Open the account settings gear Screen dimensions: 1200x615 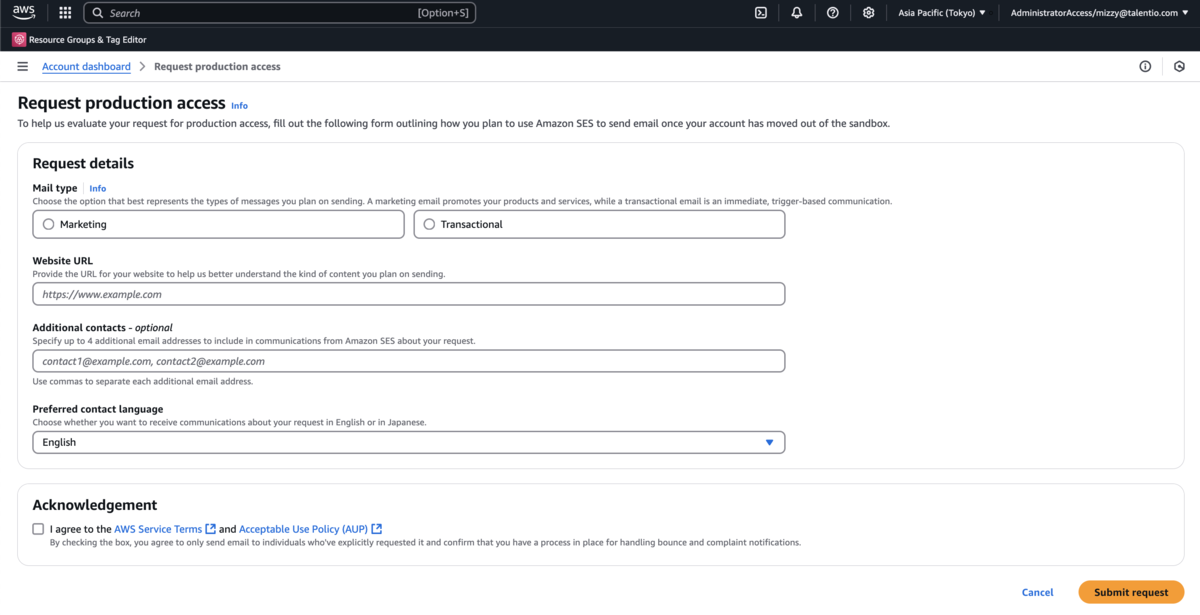pos(868,12)
